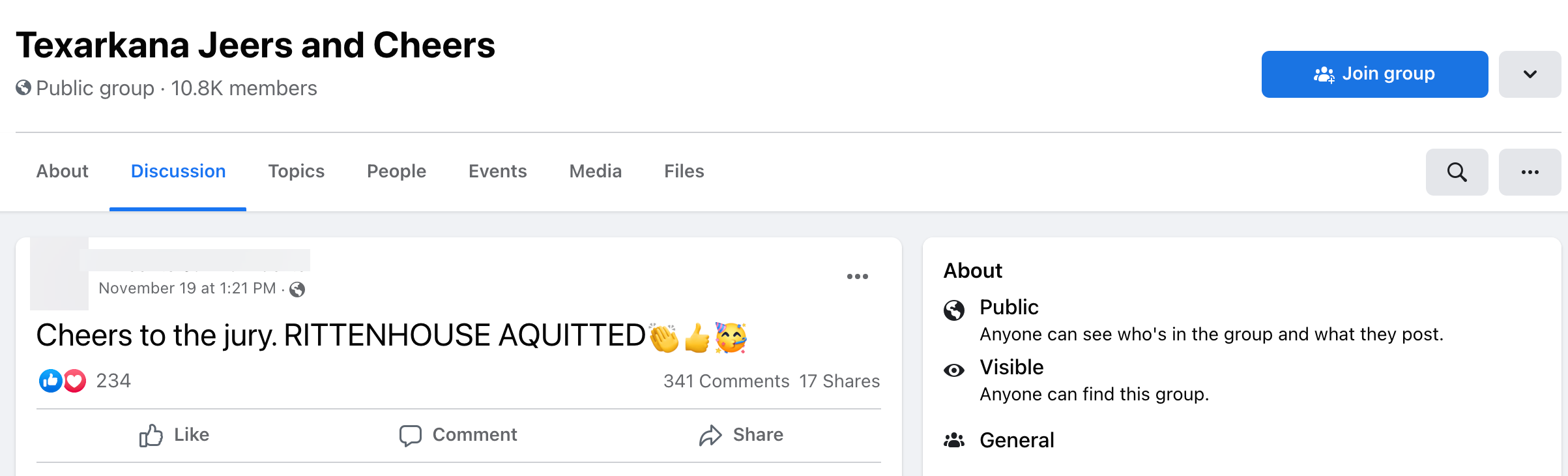Go to the People tab
The height and width of the screenshot is (476, 1568).
click(396, 171)
